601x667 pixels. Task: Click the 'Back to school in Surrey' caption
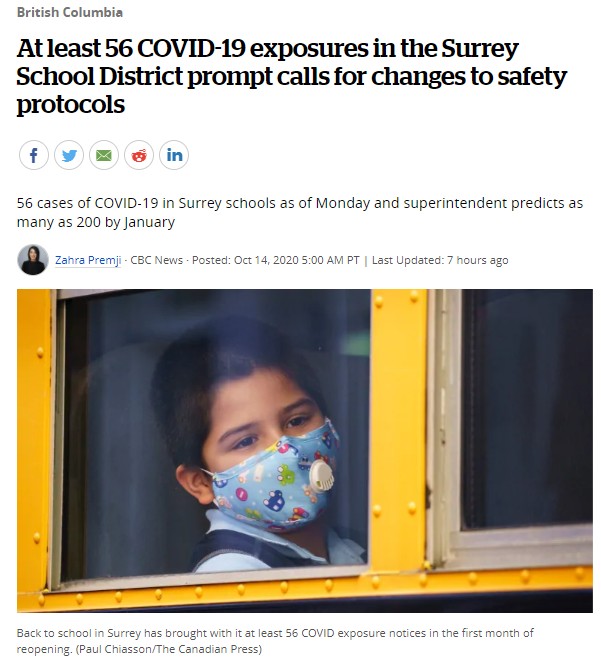[x=275, y=641]
